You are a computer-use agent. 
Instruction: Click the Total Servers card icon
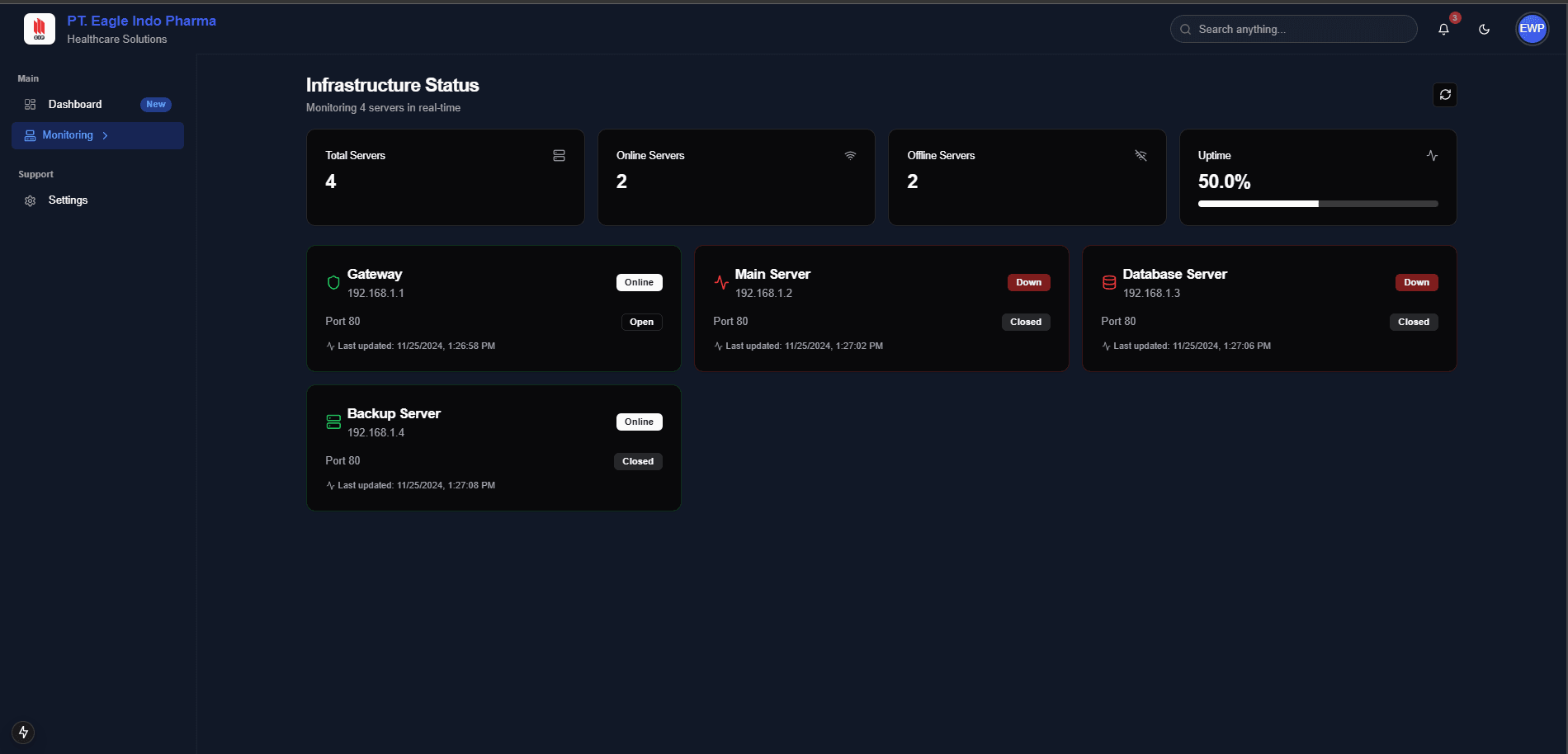point(559,156)
